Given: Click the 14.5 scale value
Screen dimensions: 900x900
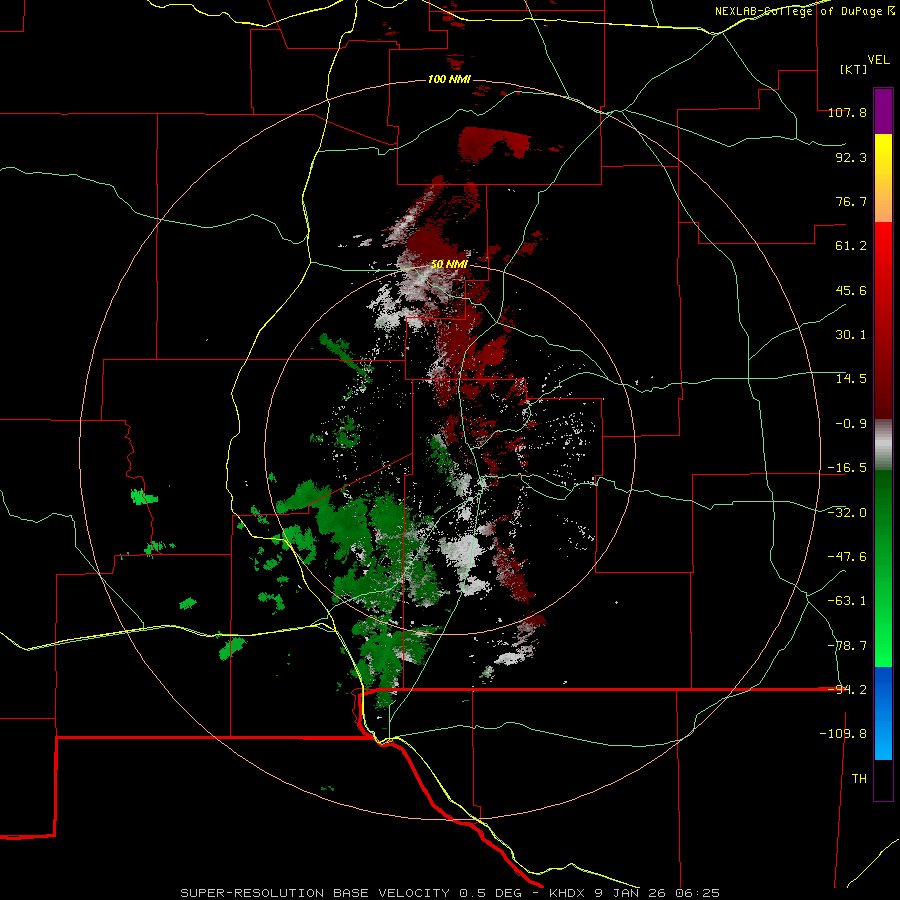Looking at the screenshot, I should pyautogui.click(x=851, y=379).
